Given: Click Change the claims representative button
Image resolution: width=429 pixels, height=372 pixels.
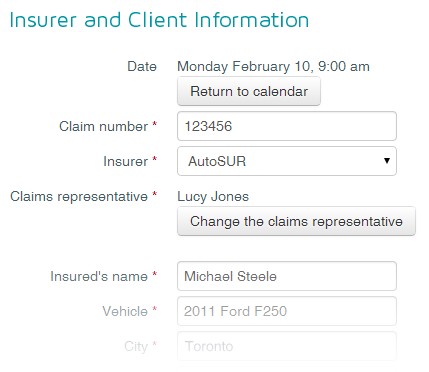Looking at the screenshot, I should [296, 221].
